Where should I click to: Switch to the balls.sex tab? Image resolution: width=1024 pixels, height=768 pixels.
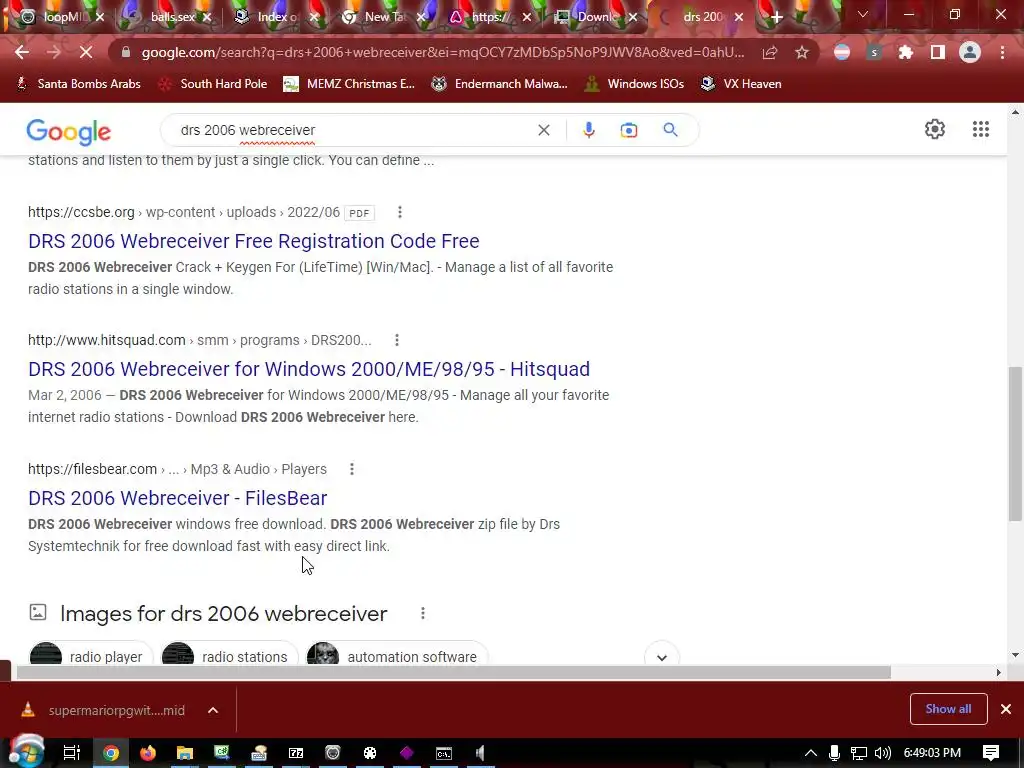click(167, 17)
